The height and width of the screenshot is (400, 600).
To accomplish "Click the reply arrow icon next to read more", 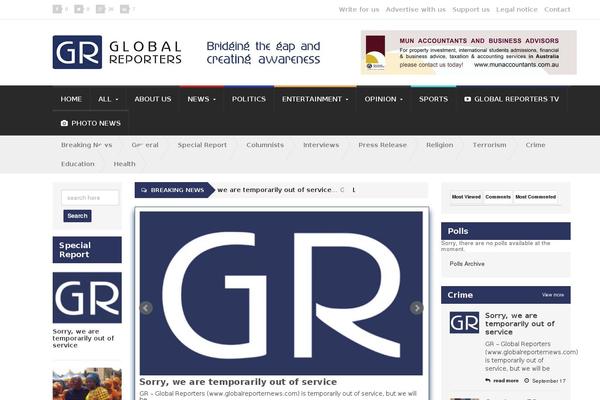I will 488,380.
